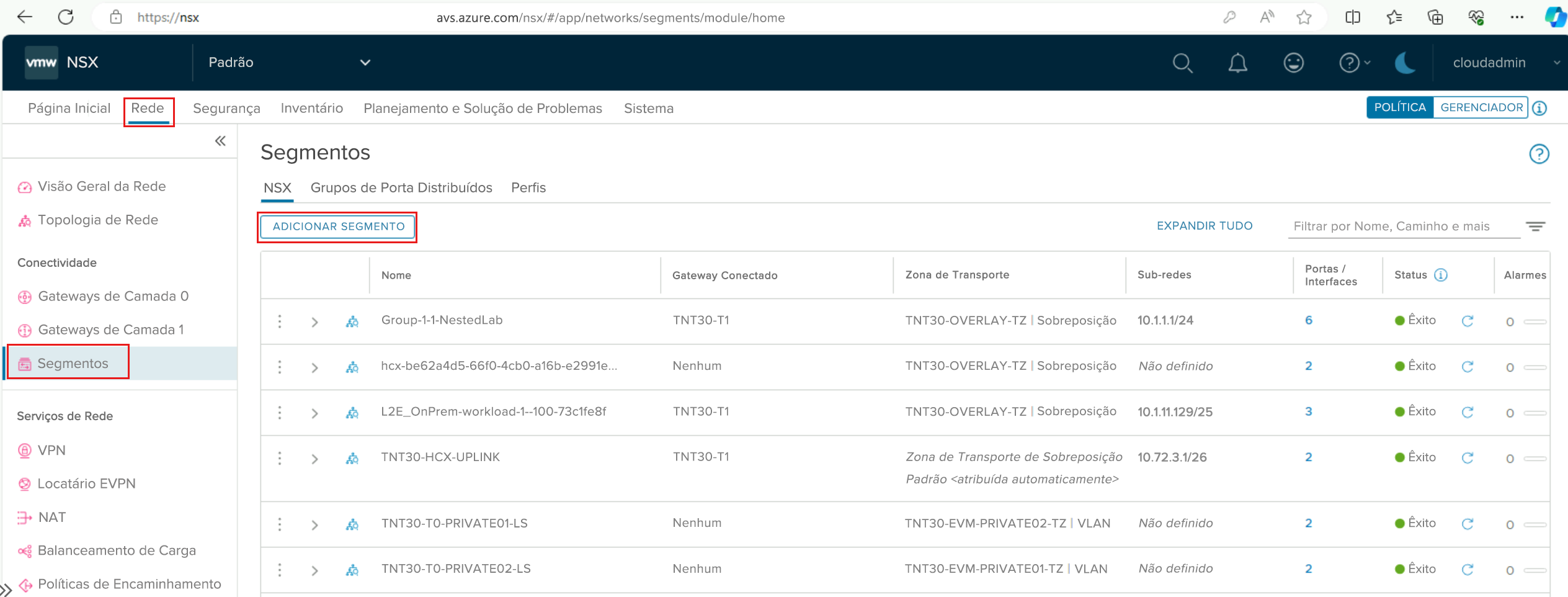Expand the L2E_OnPrem-workload row
This screenshot has height=597, width=1568.
pyautogui.click(x=314, y=413)
